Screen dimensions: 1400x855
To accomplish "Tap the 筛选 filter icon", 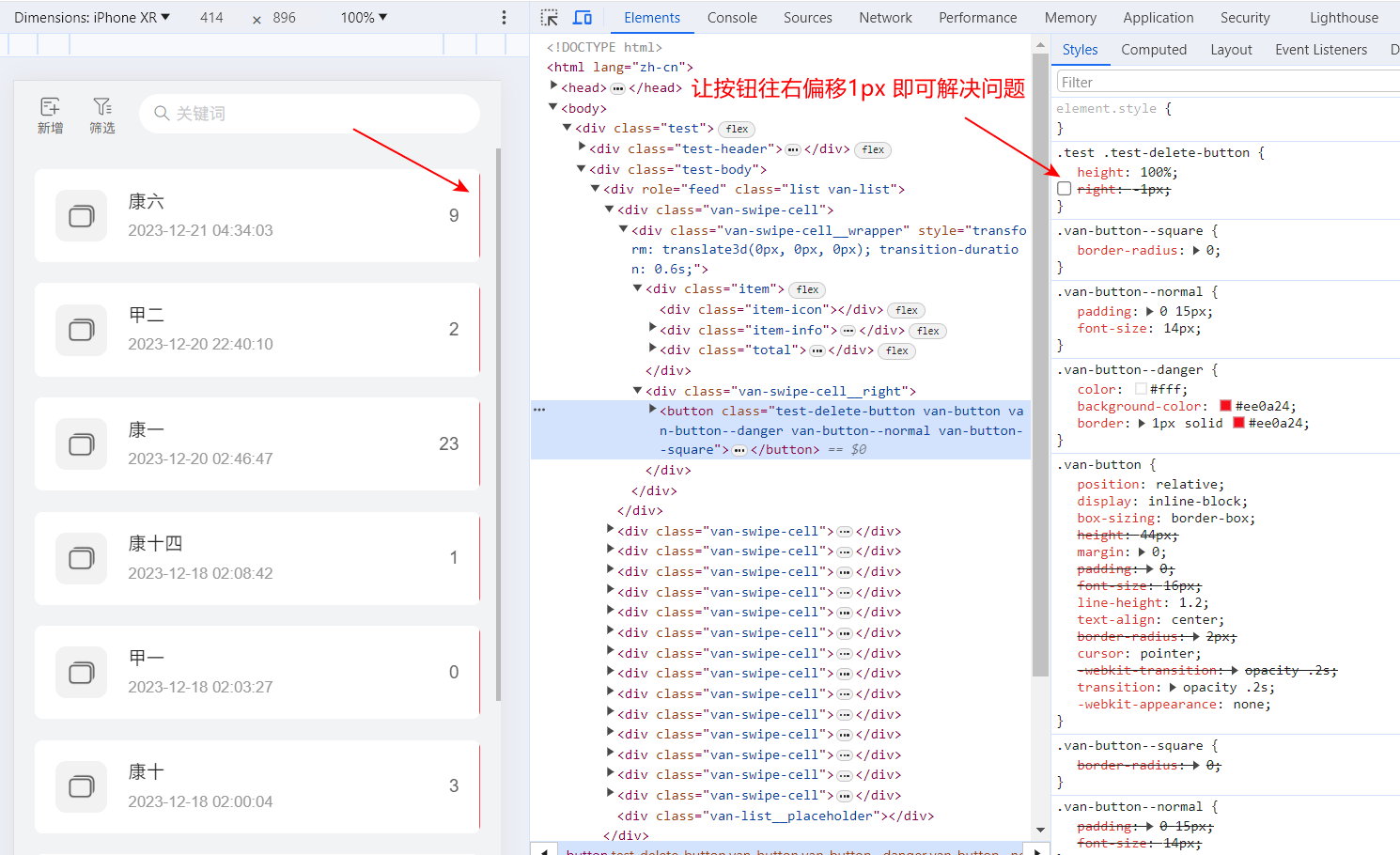I will click(102, 116).
